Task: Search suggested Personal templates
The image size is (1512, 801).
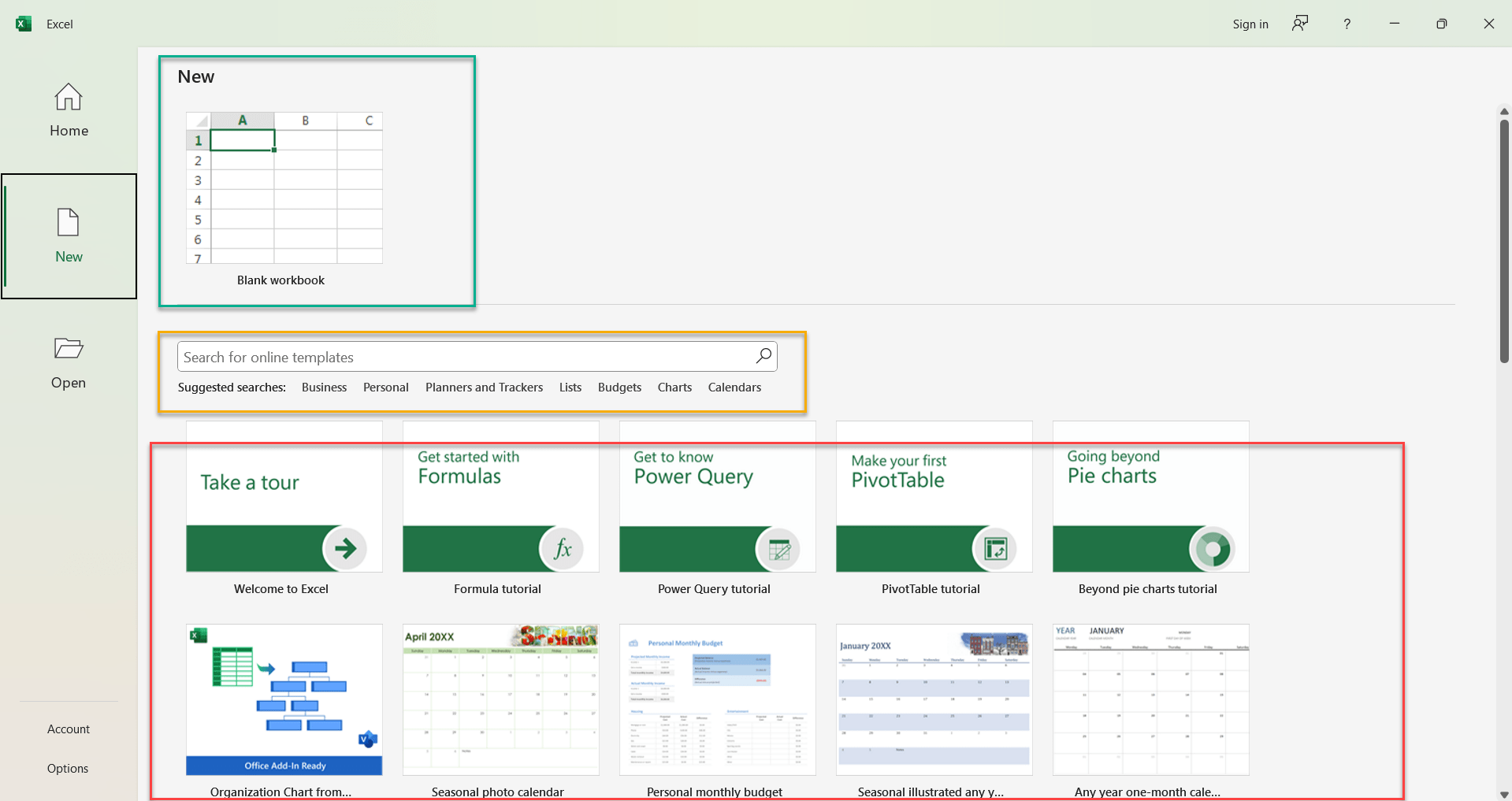Action: [386, 388]
